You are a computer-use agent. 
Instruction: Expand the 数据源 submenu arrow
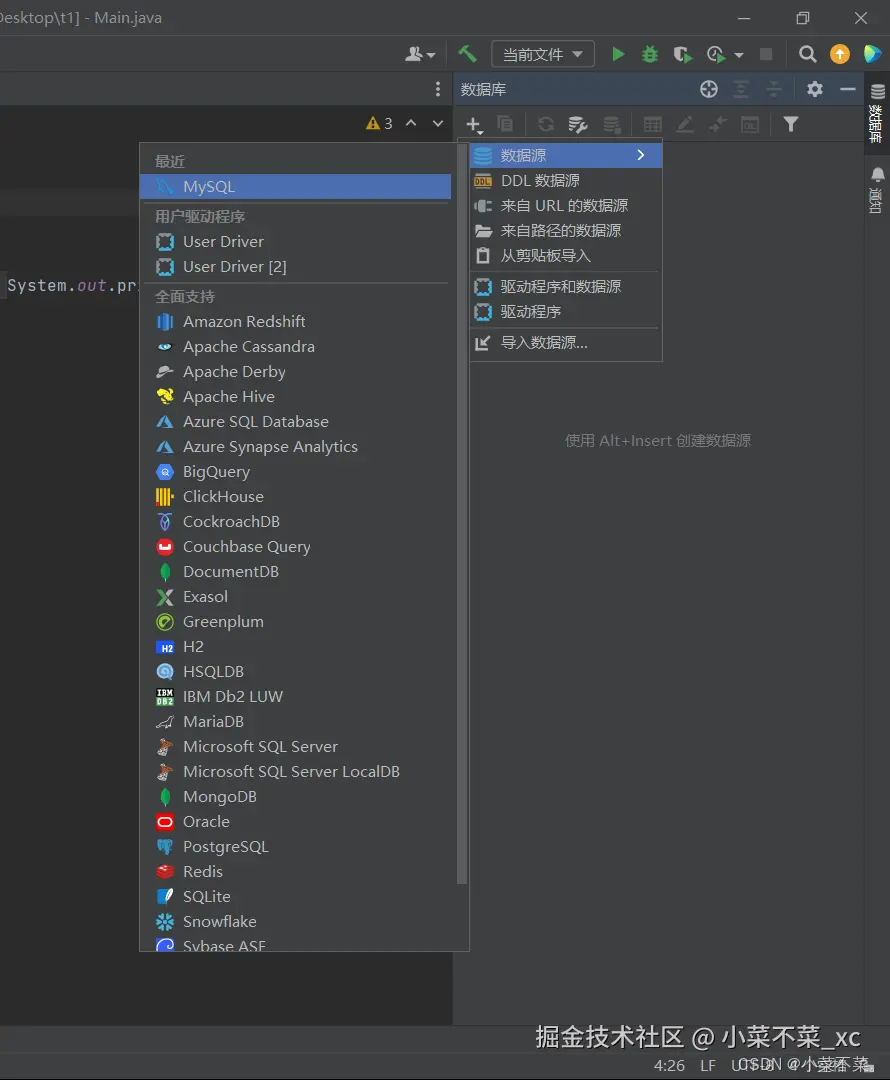(641, 155)
